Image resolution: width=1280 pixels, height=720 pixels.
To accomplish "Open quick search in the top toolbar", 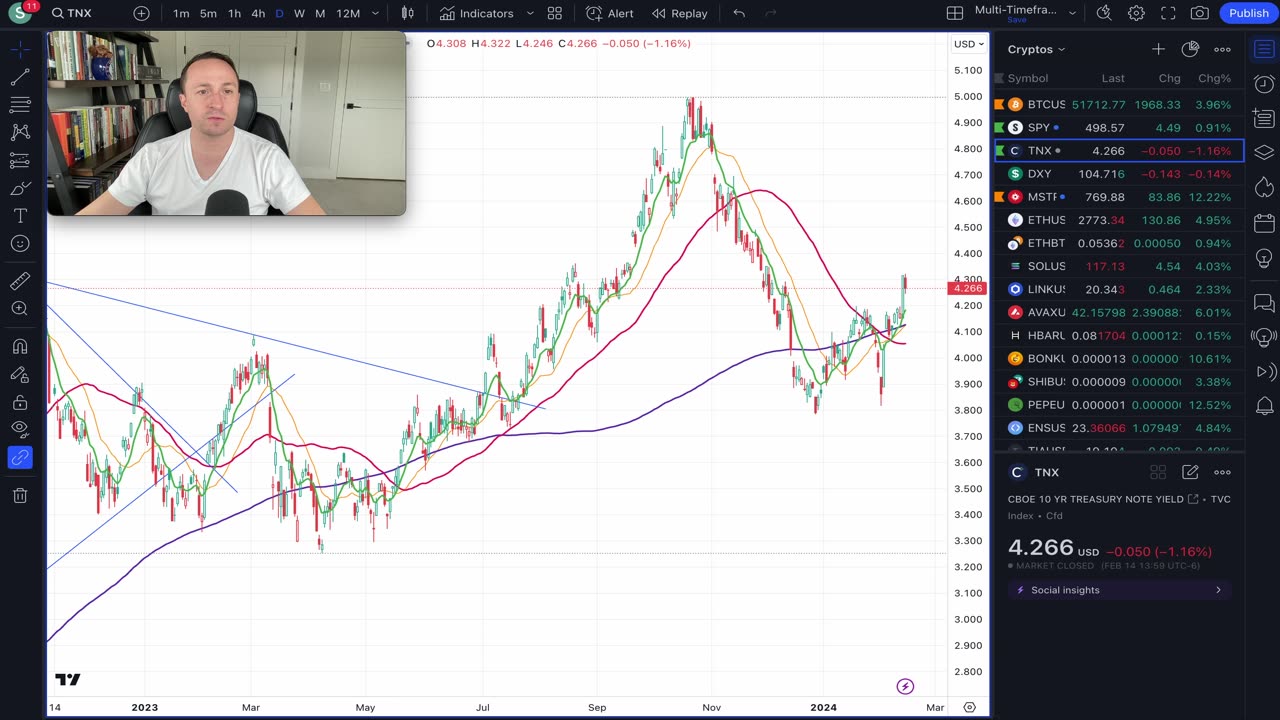I will click(1104, 13).
